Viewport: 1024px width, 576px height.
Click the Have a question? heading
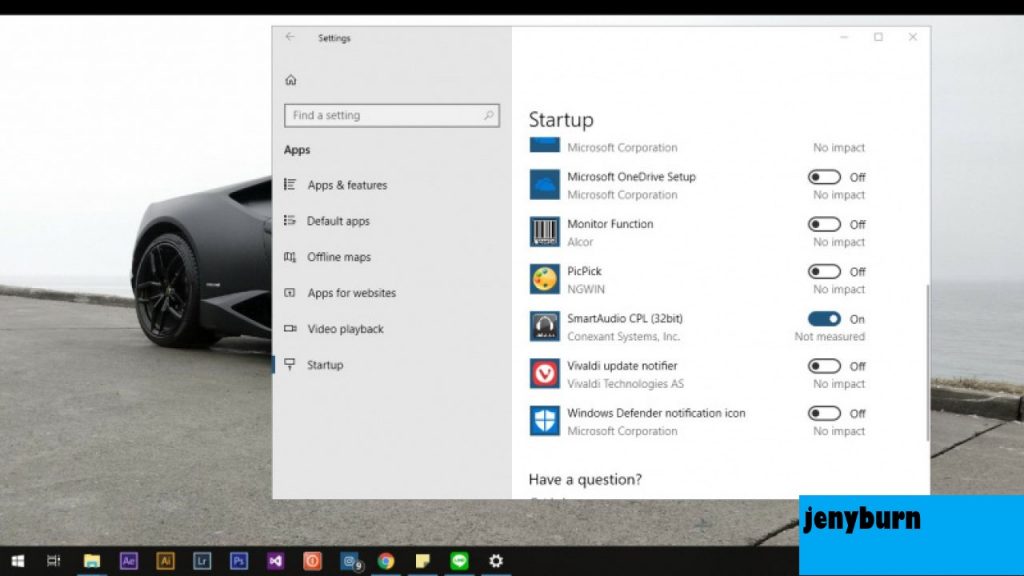click(x=585, y=479)
